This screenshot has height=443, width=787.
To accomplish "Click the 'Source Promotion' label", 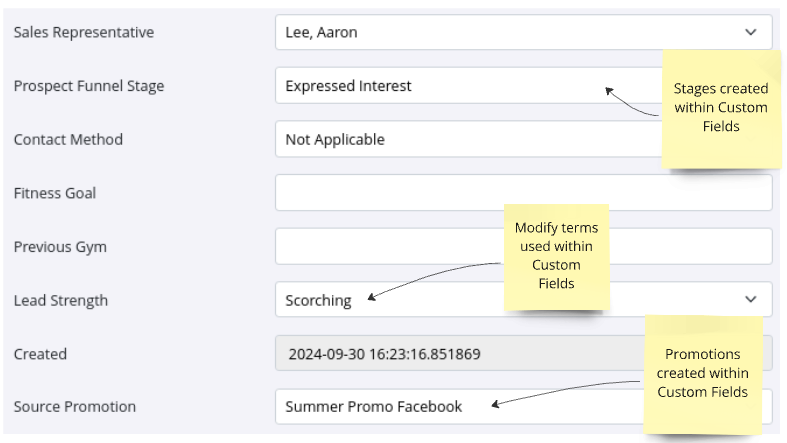I will tap(75, 407).
